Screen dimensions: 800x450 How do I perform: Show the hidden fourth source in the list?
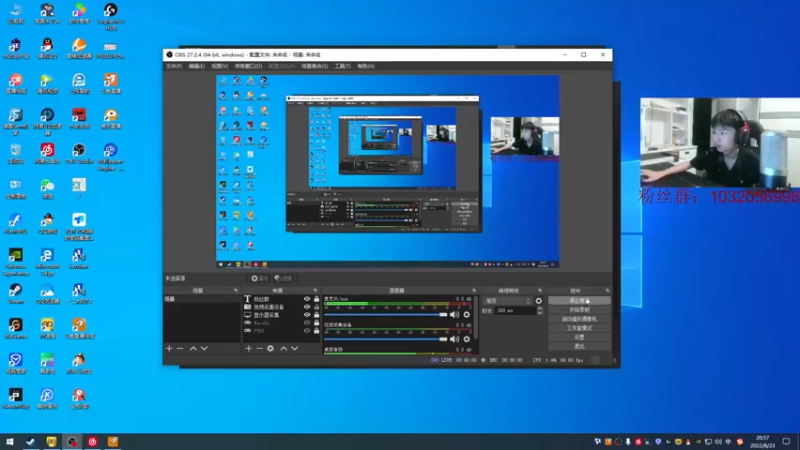(307, 323)
